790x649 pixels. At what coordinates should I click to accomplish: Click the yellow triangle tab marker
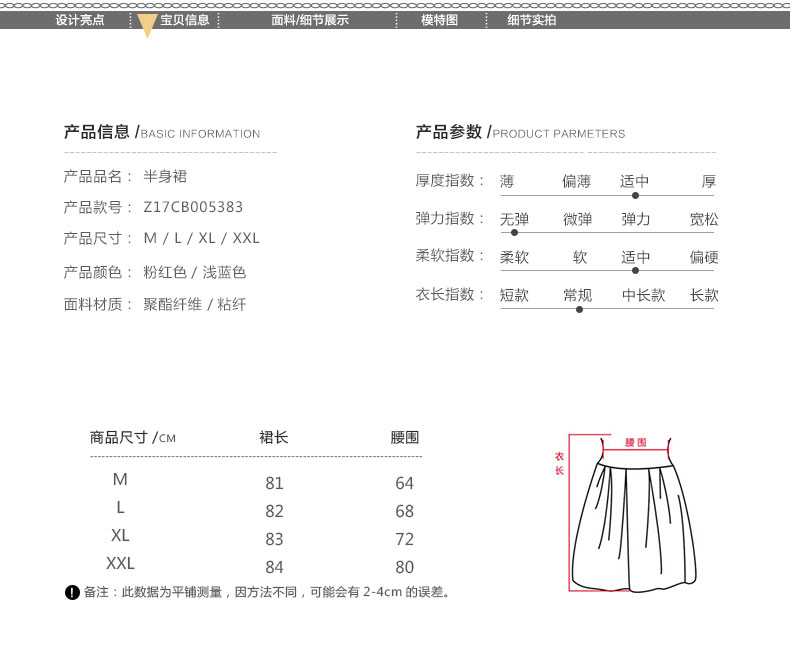click(x=147, y=27)
